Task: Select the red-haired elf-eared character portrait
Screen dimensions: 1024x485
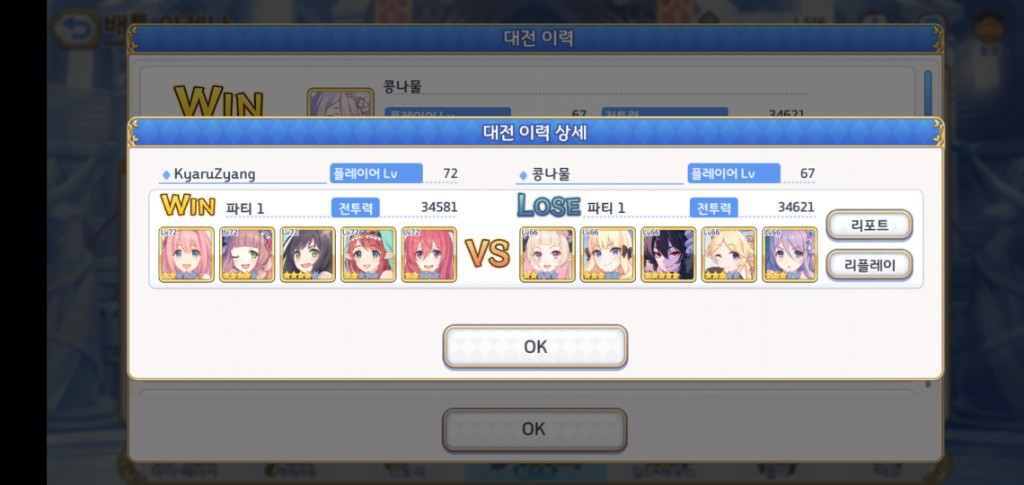Action: [x=368, y=255]
